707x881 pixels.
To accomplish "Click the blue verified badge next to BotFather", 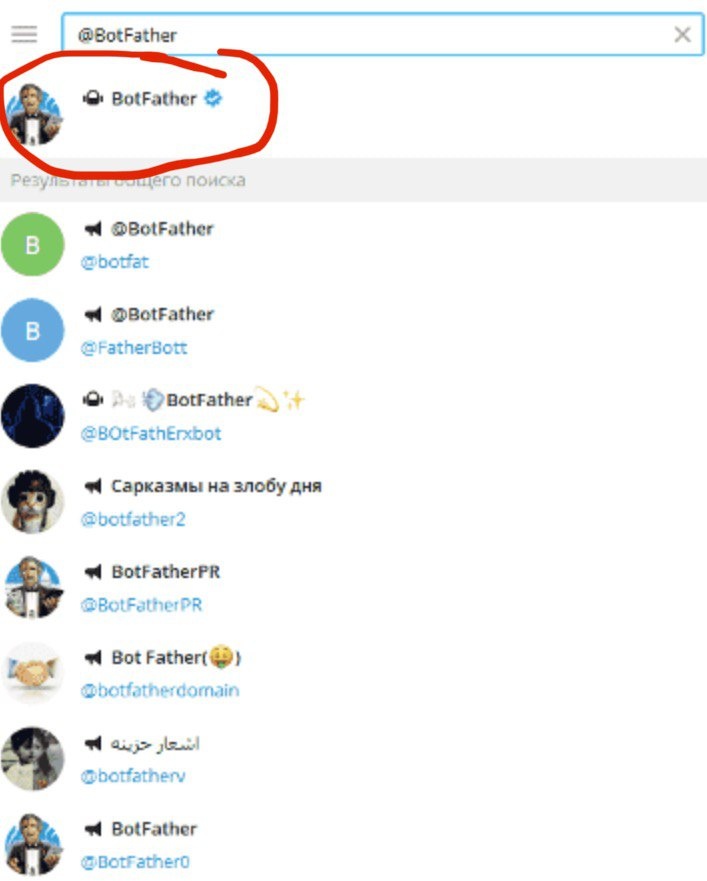I will [213, 98].
